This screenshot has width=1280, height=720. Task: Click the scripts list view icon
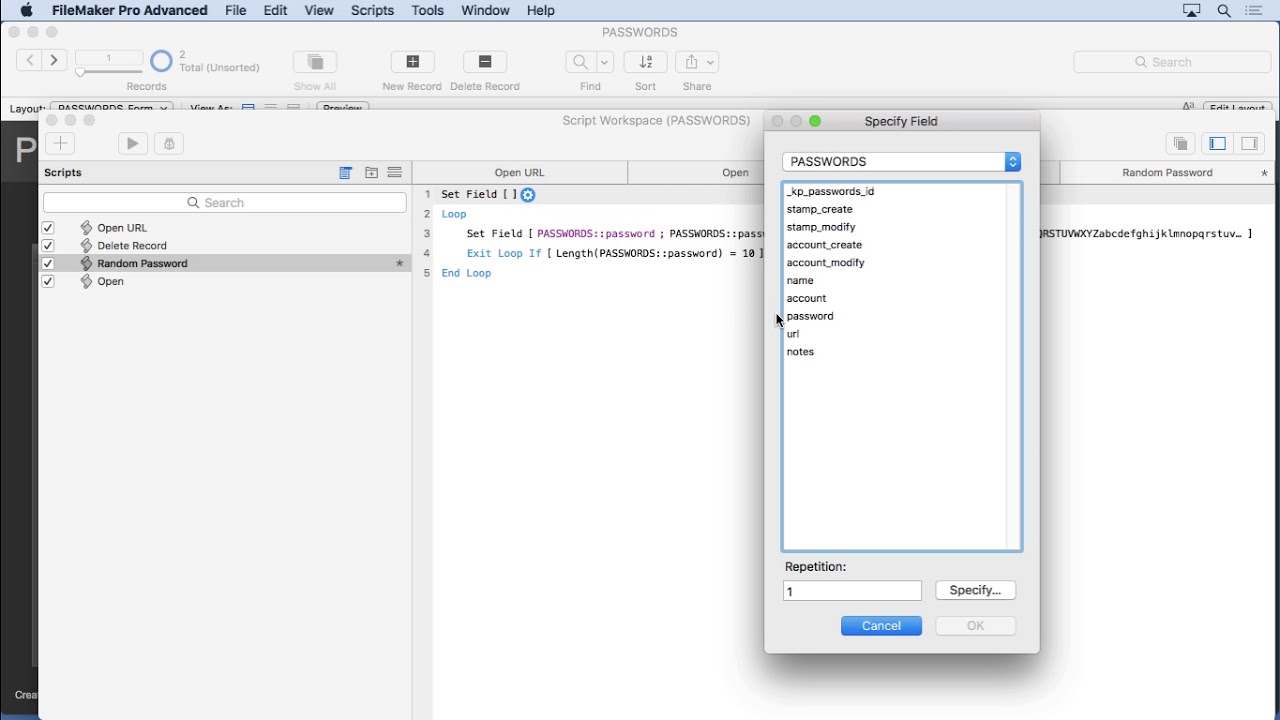(346, 173)
